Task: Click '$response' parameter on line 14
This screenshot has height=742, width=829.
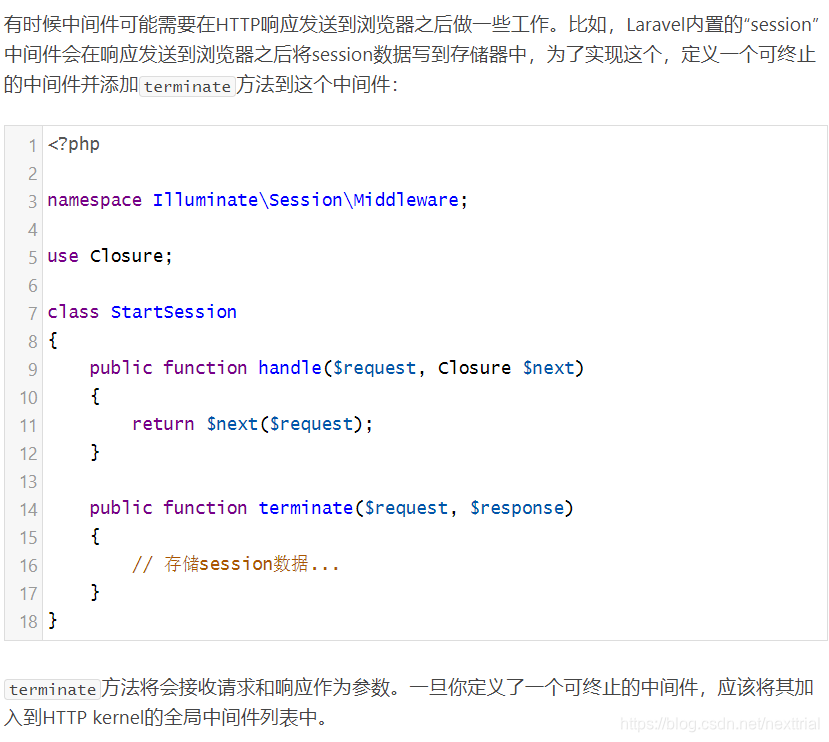Action: point(517,508)
